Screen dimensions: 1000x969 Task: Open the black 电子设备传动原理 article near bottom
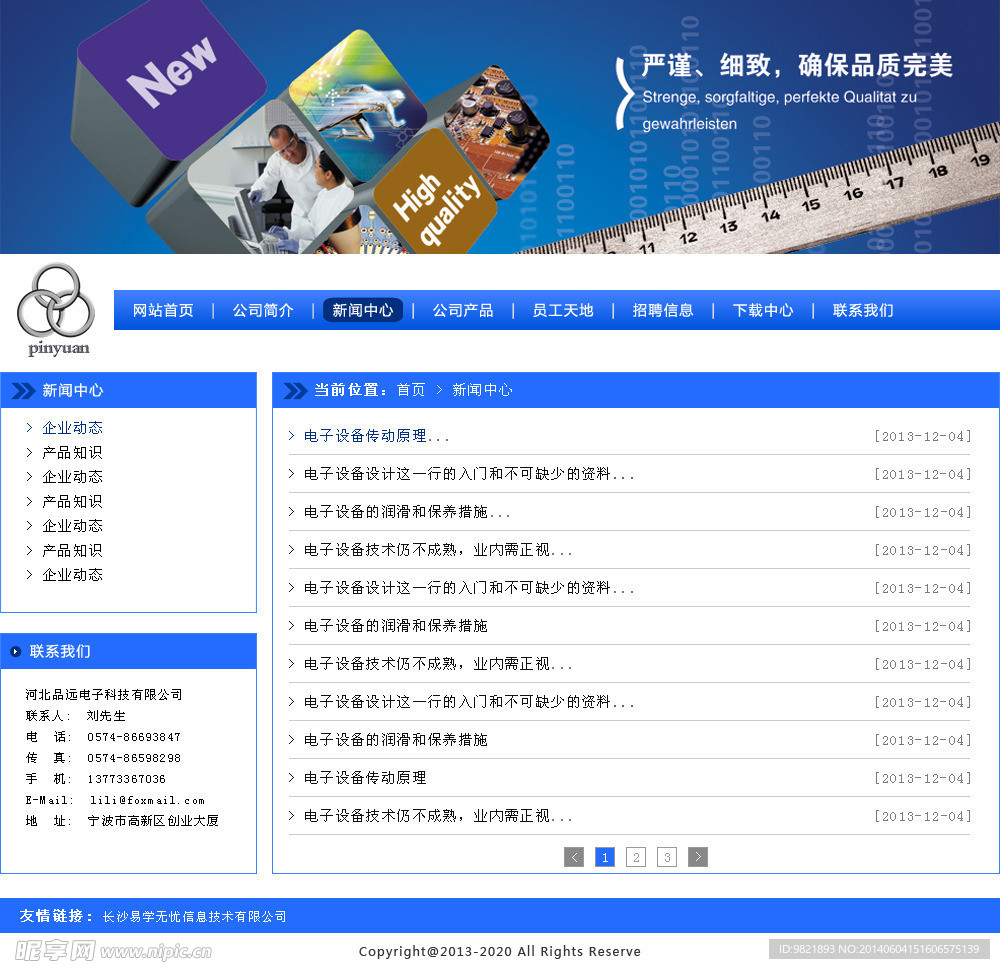[x=365, y=778]
